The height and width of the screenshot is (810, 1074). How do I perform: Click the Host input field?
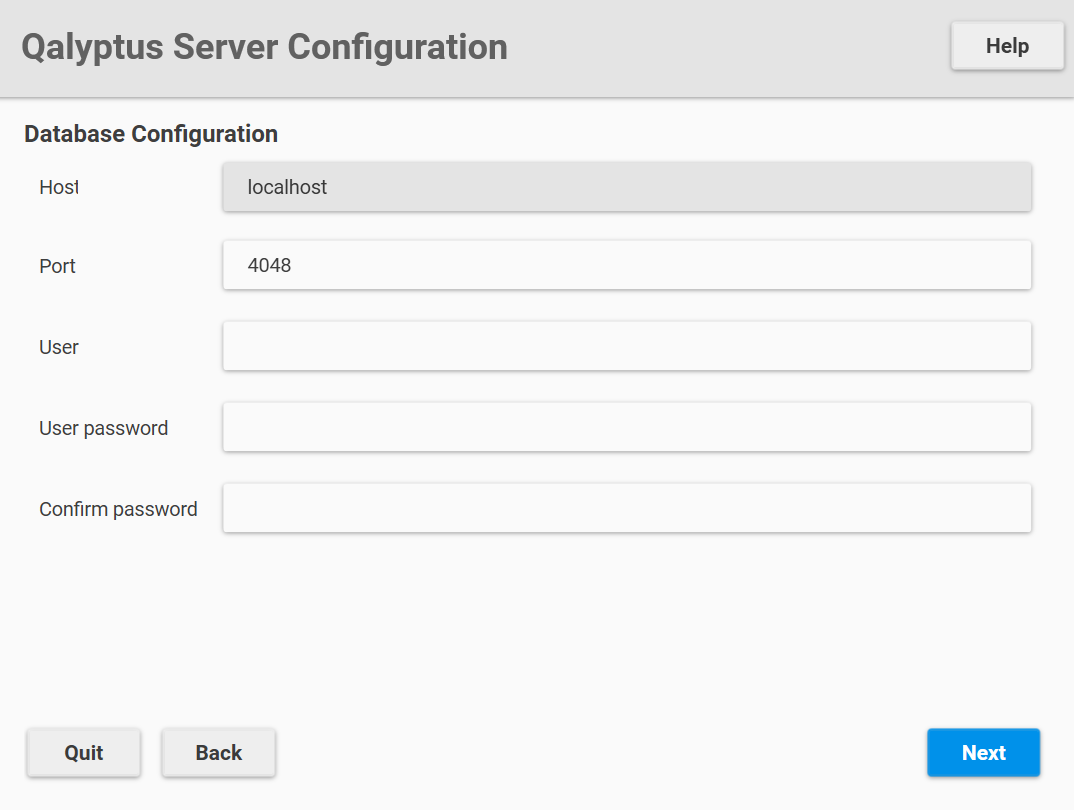(626, 186)
